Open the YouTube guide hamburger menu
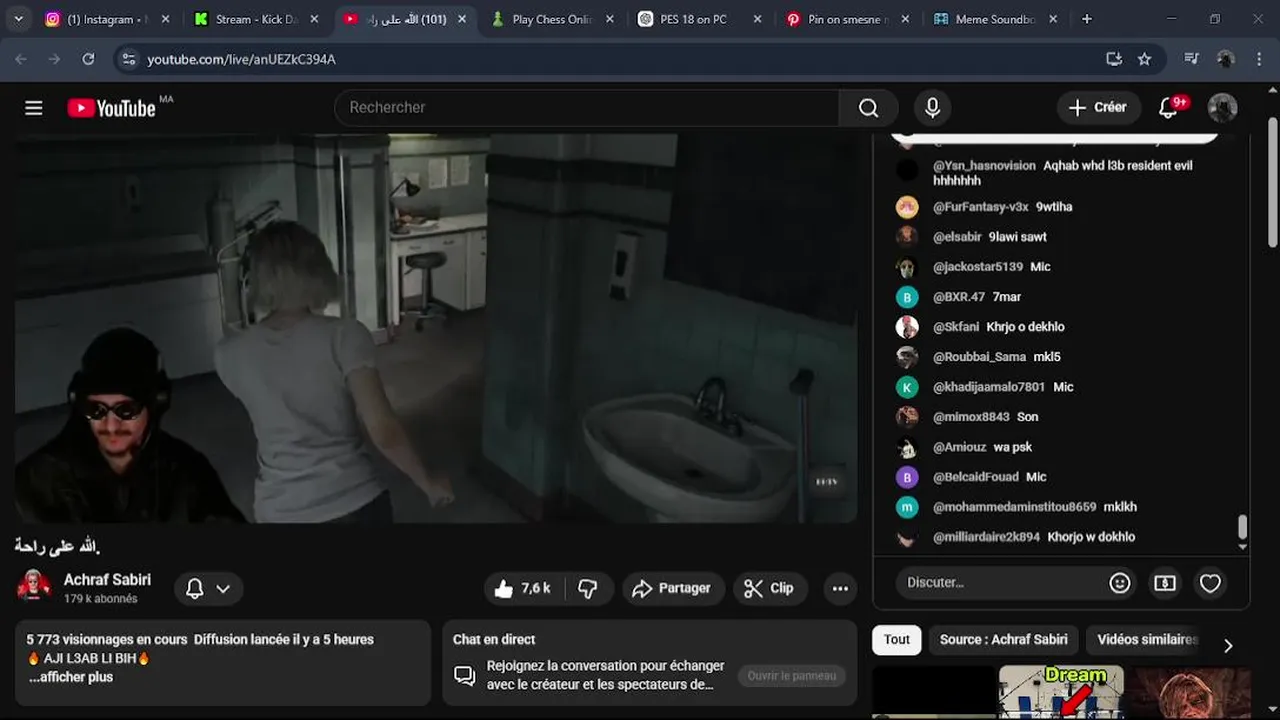This screenshot has height=720, width=1280. (34, 108)
